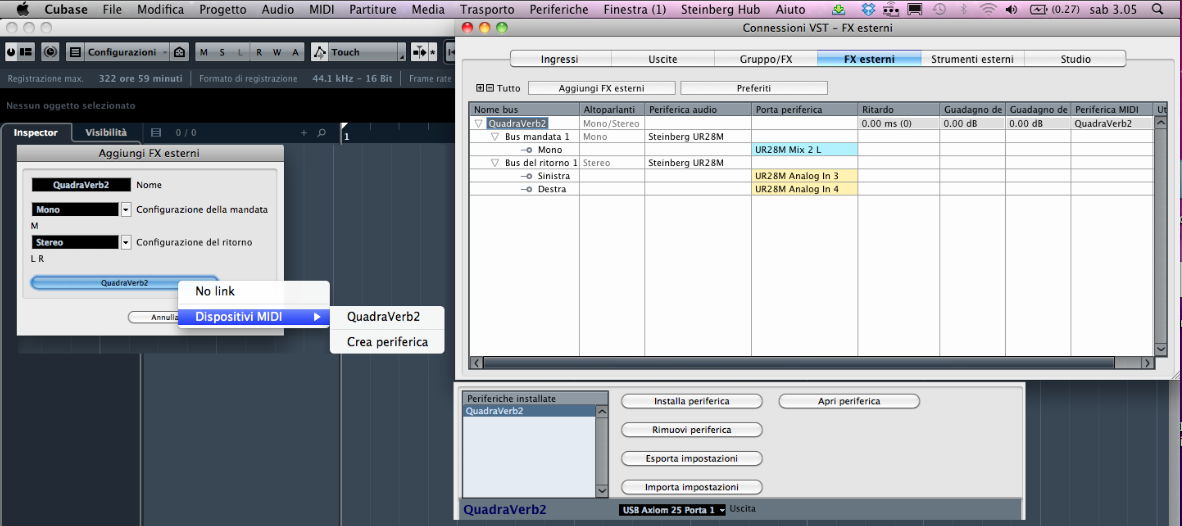Switch to the Strumenti esterni tab
Viewport: 1182px width, 526px height.
point(971,59)
